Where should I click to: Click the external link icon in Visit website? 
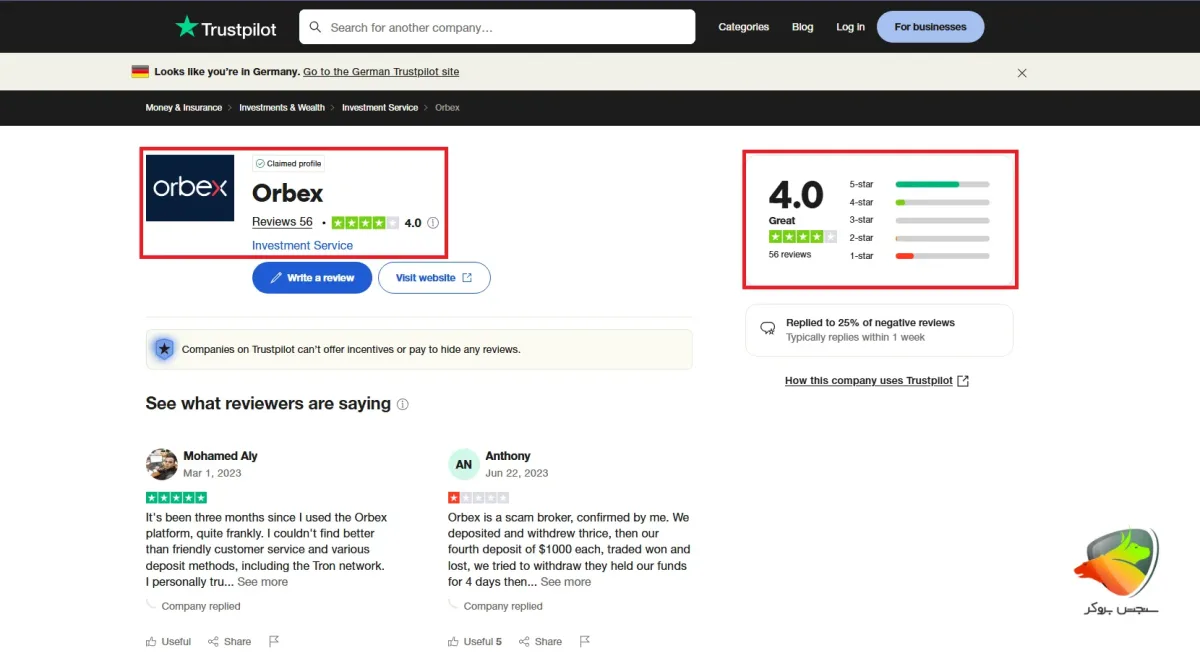tap(467, 278)
